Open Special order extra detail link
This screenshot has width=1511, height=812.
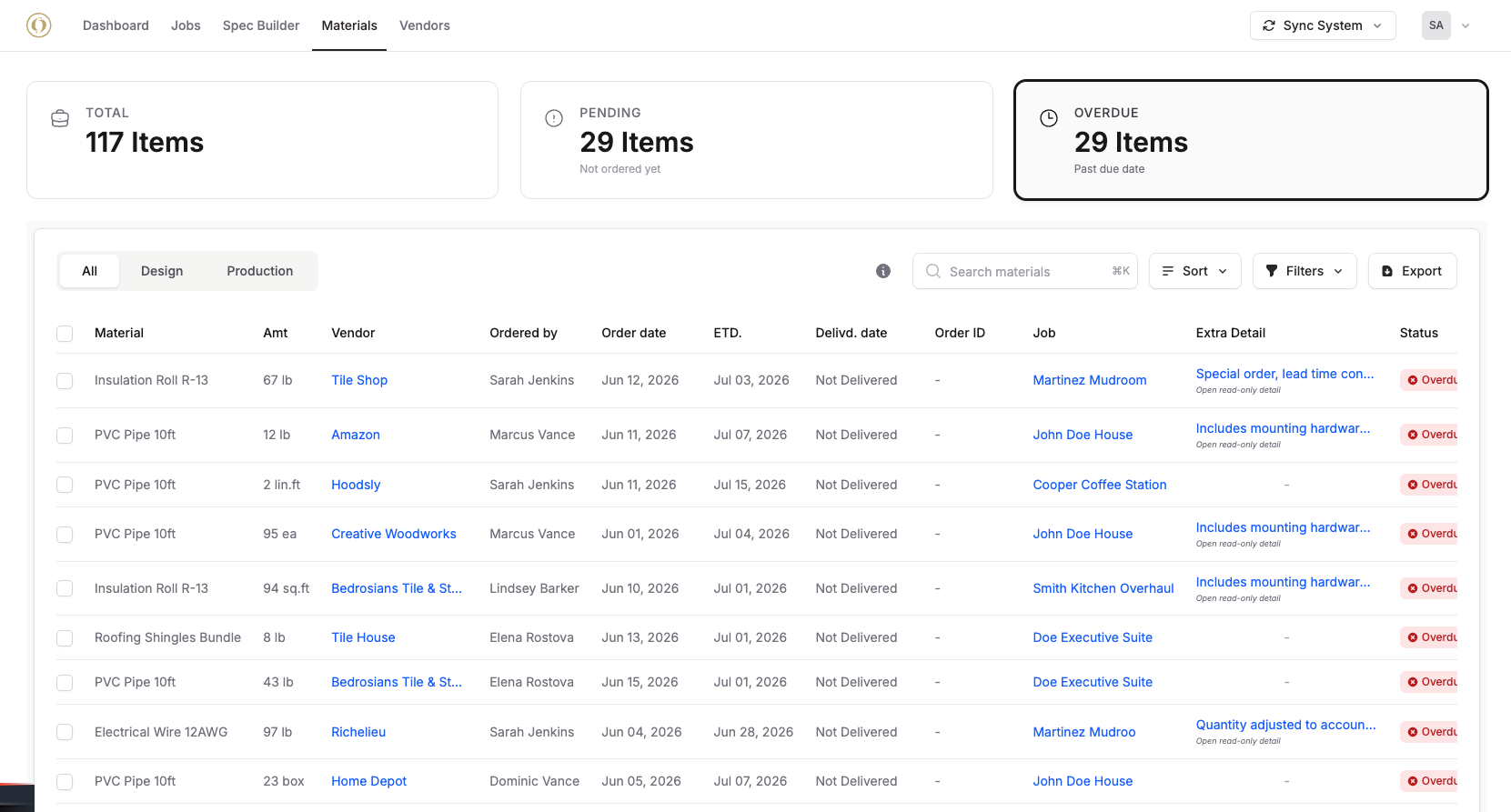1284,374
